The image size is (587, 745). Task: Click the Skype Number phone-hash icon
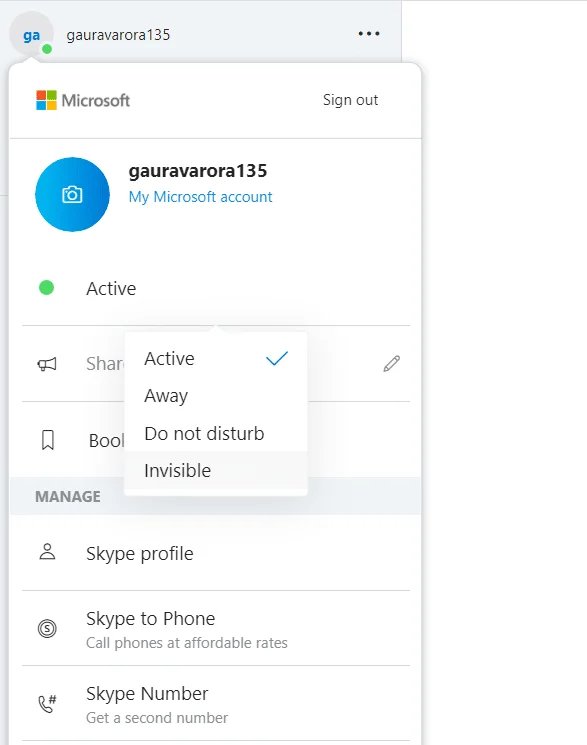[x=47, y=704]
